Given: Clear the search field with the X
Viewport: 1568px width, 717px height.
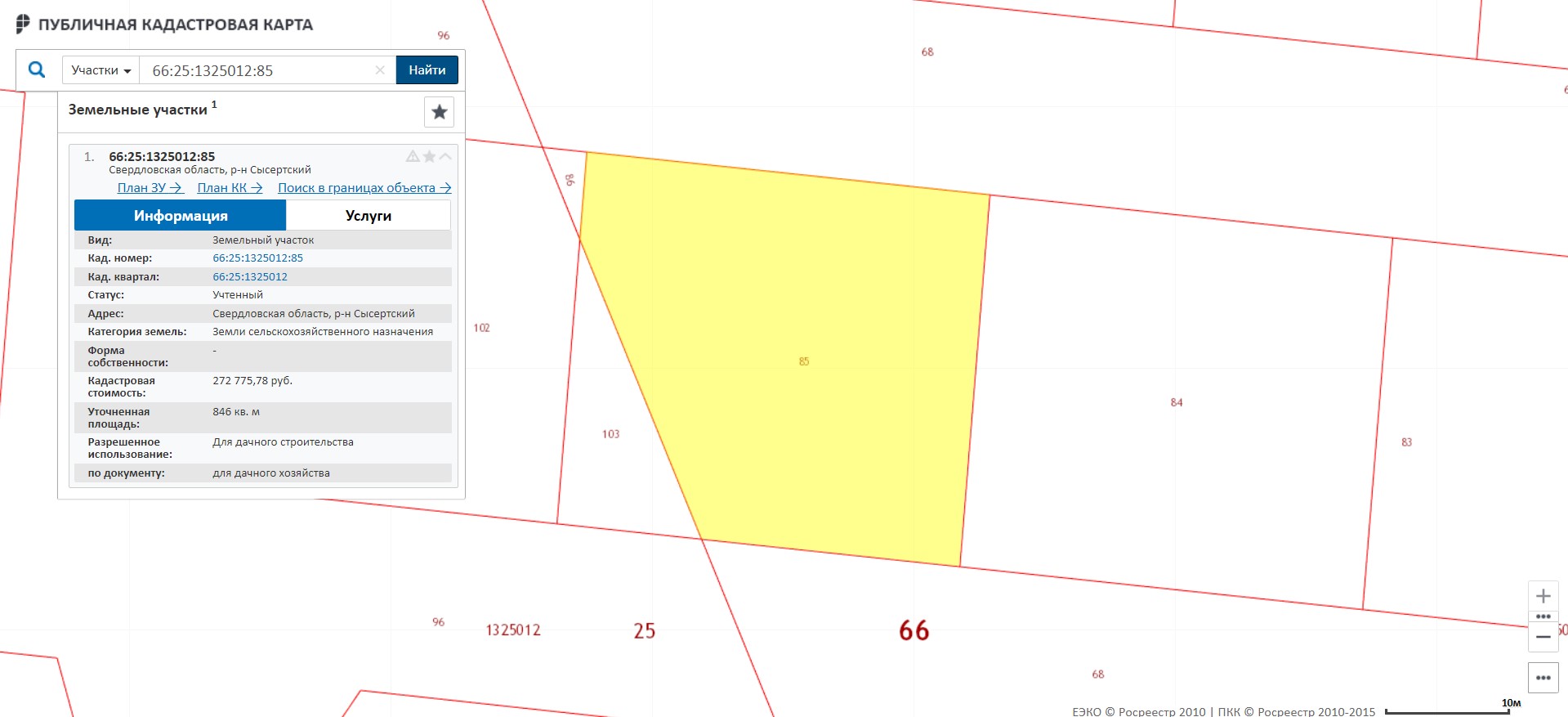Looking at the screenshot, I should 380,70.
